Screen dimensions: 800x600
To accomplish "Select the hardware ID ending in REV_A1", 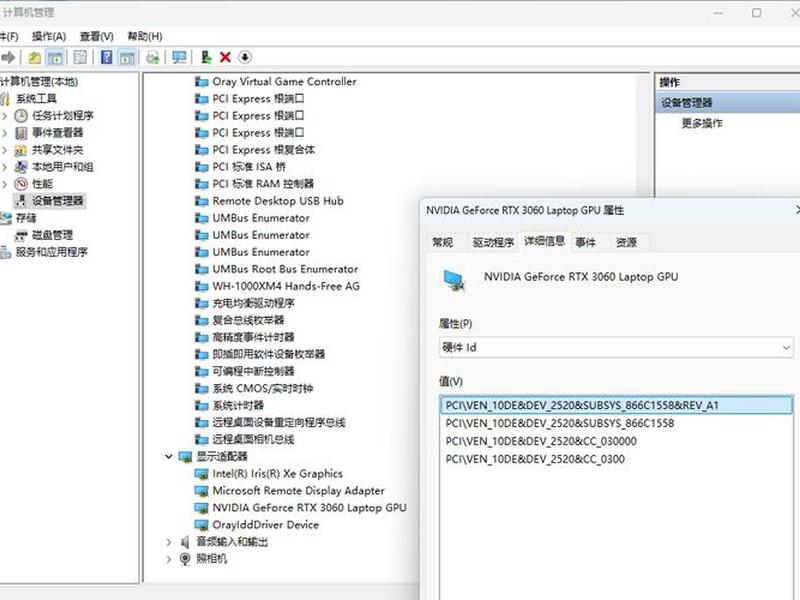I will pos(616,405).
